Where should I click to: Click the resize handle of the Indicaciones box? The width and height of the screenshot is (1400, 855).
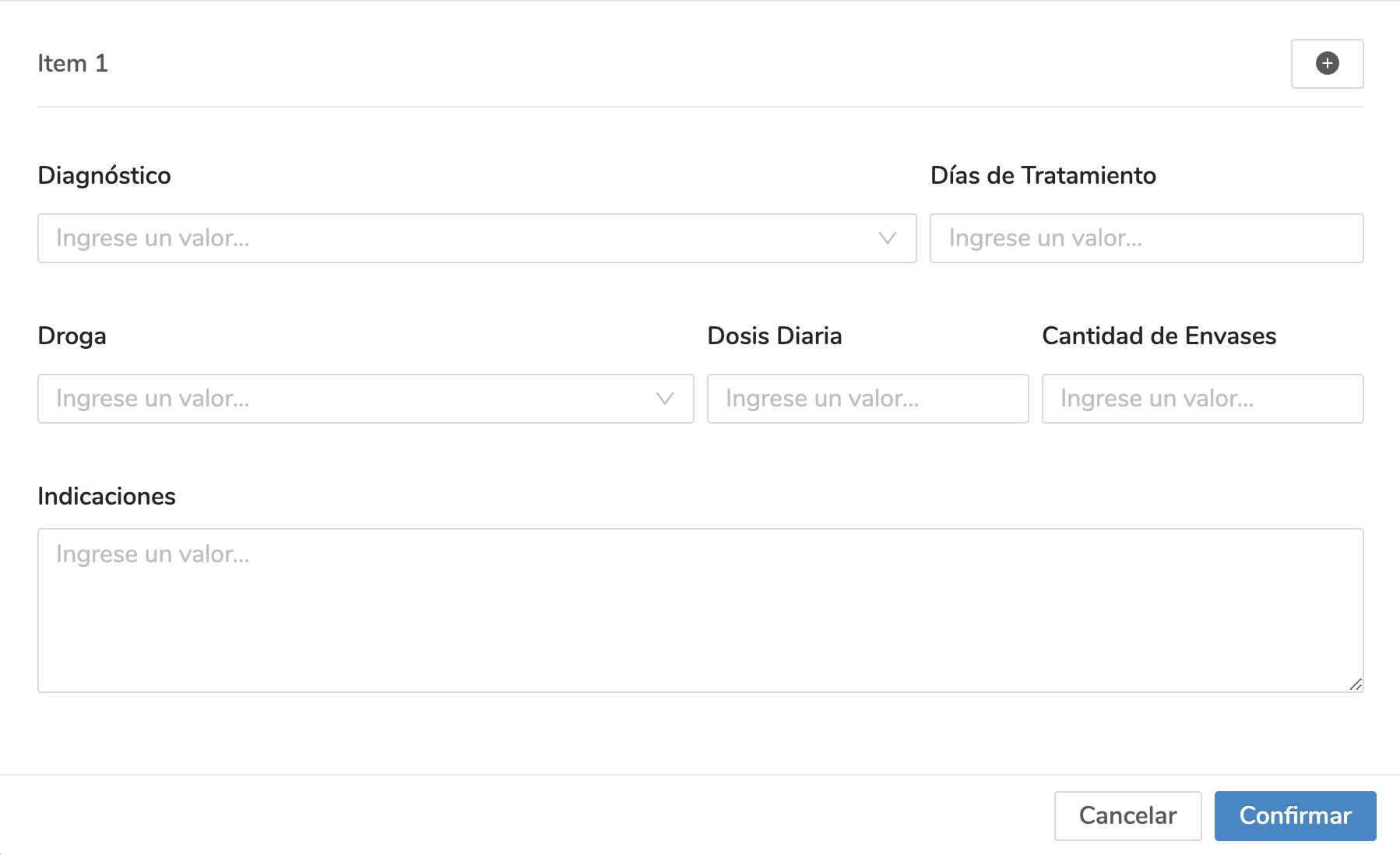[x=1356, y=684]
